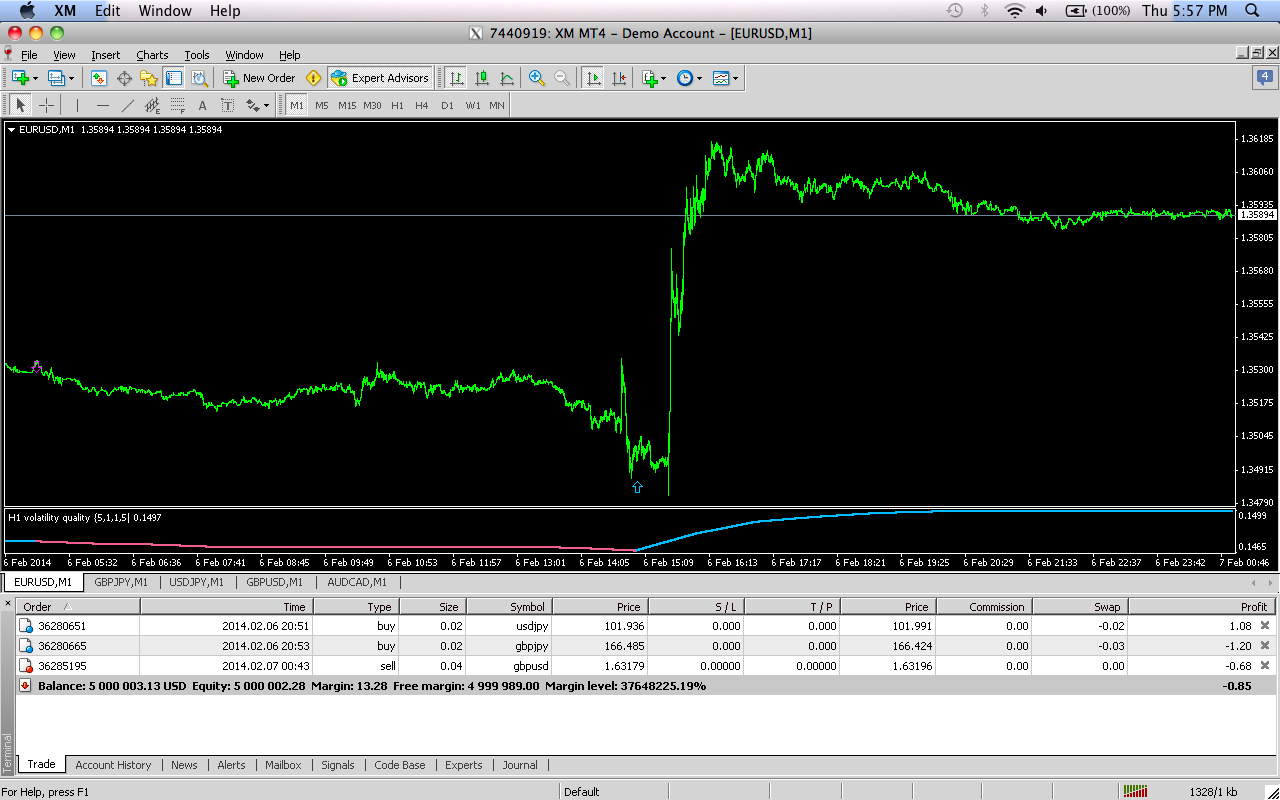Toggle the Market Watch window icon

99,78
